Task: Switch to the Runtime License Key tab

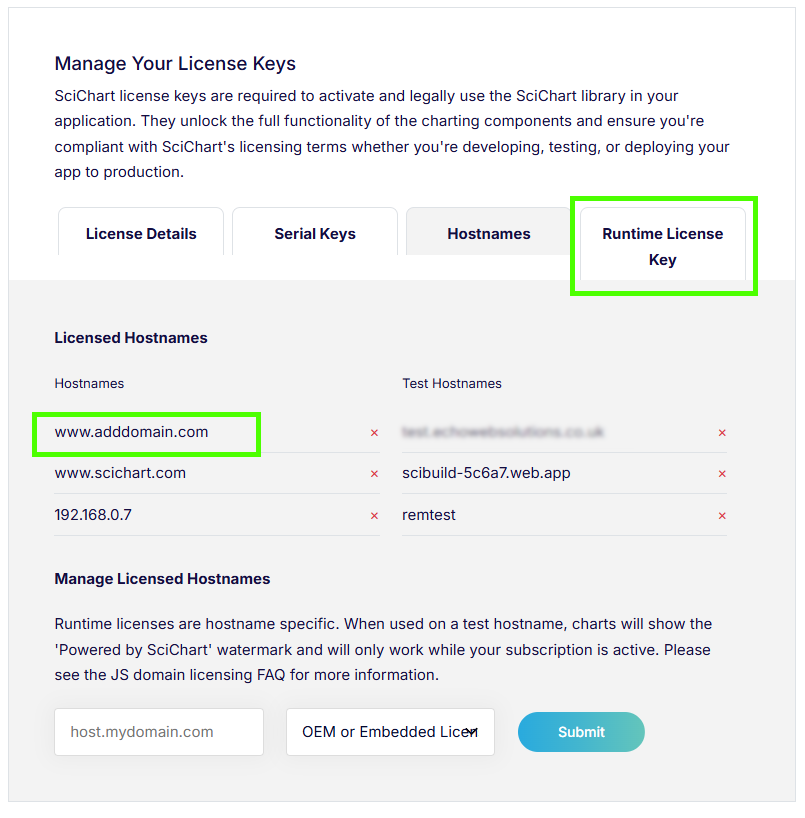Action: pos(663,246)
